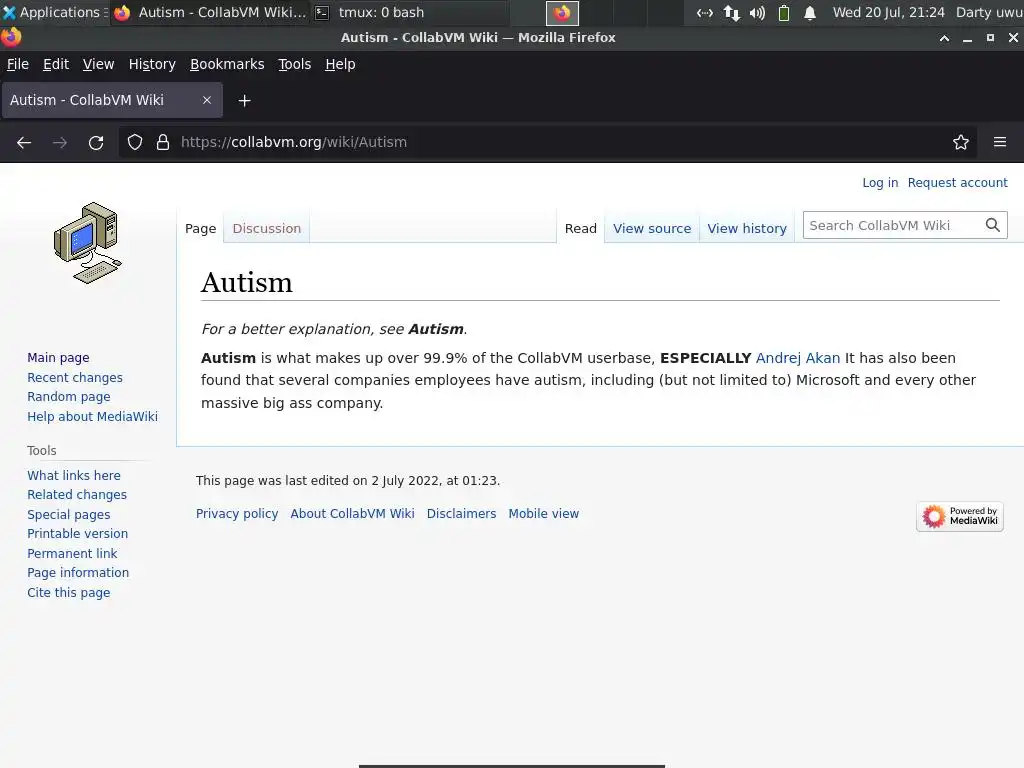Open the Edit menu
Viewport: 1024px width, 768px height.
56,64
